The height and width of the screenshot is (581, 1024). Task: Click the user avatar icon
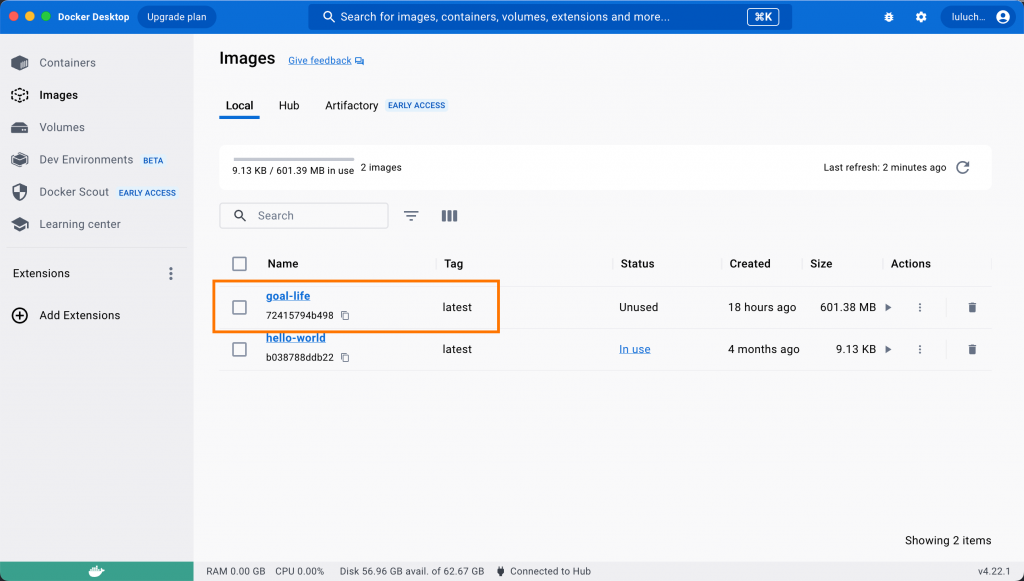click(x=1003, y=17)
